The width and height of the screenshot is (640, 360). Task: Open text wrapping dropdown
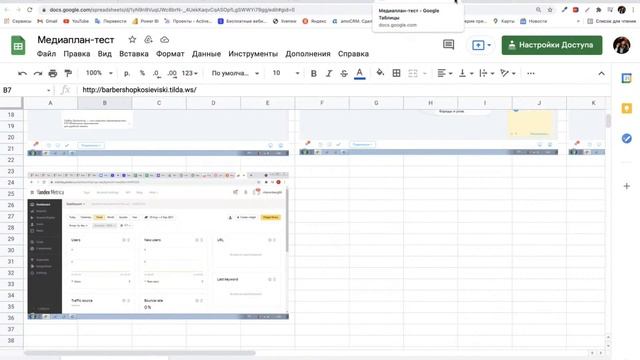point(487,73)
